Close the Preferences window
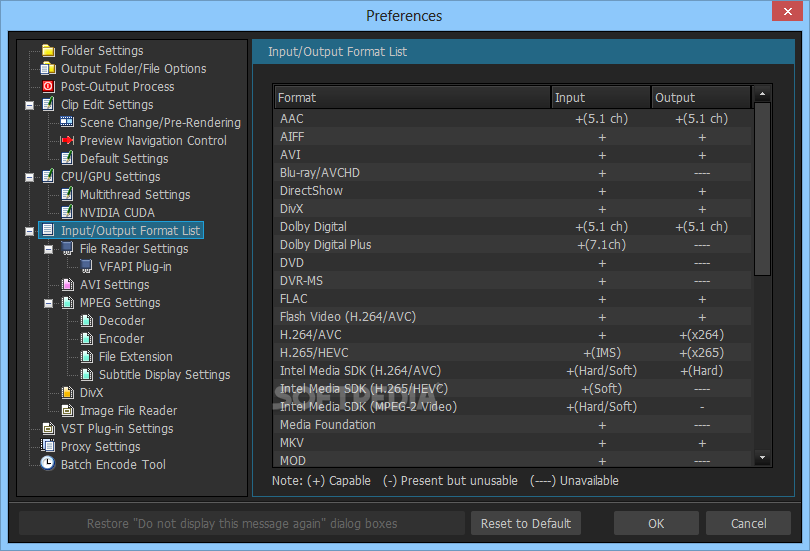The image size is (810, 551). 787,11
